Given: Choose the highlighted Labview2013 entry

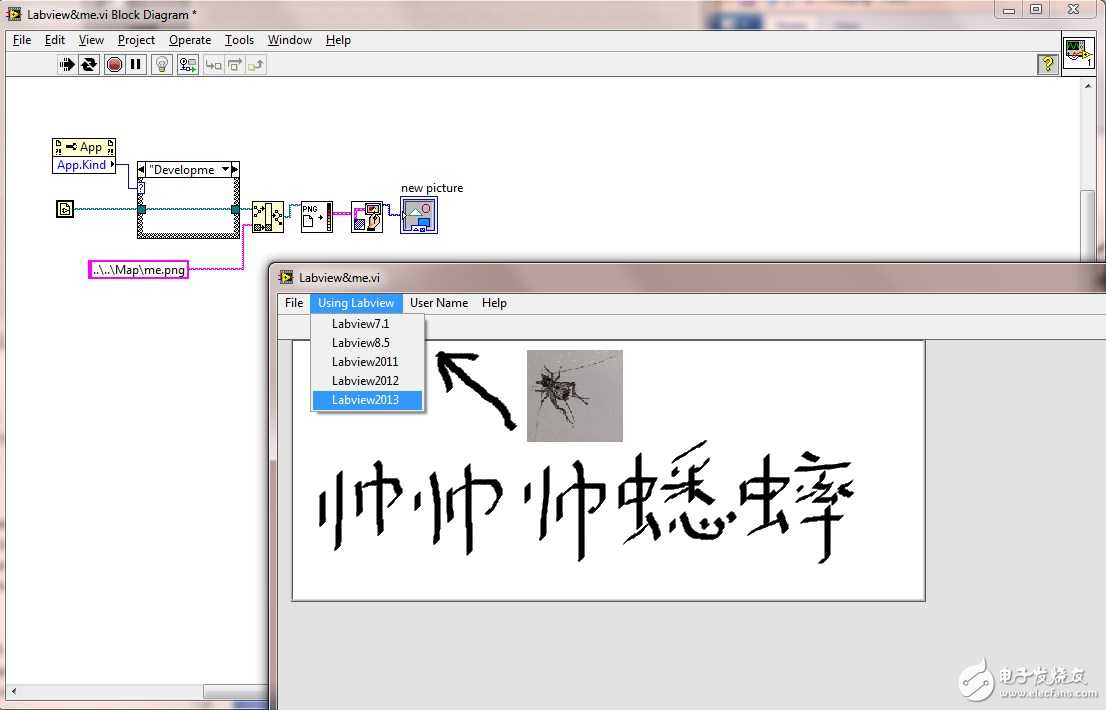Looking at the screenshot, I should point(367,400).
